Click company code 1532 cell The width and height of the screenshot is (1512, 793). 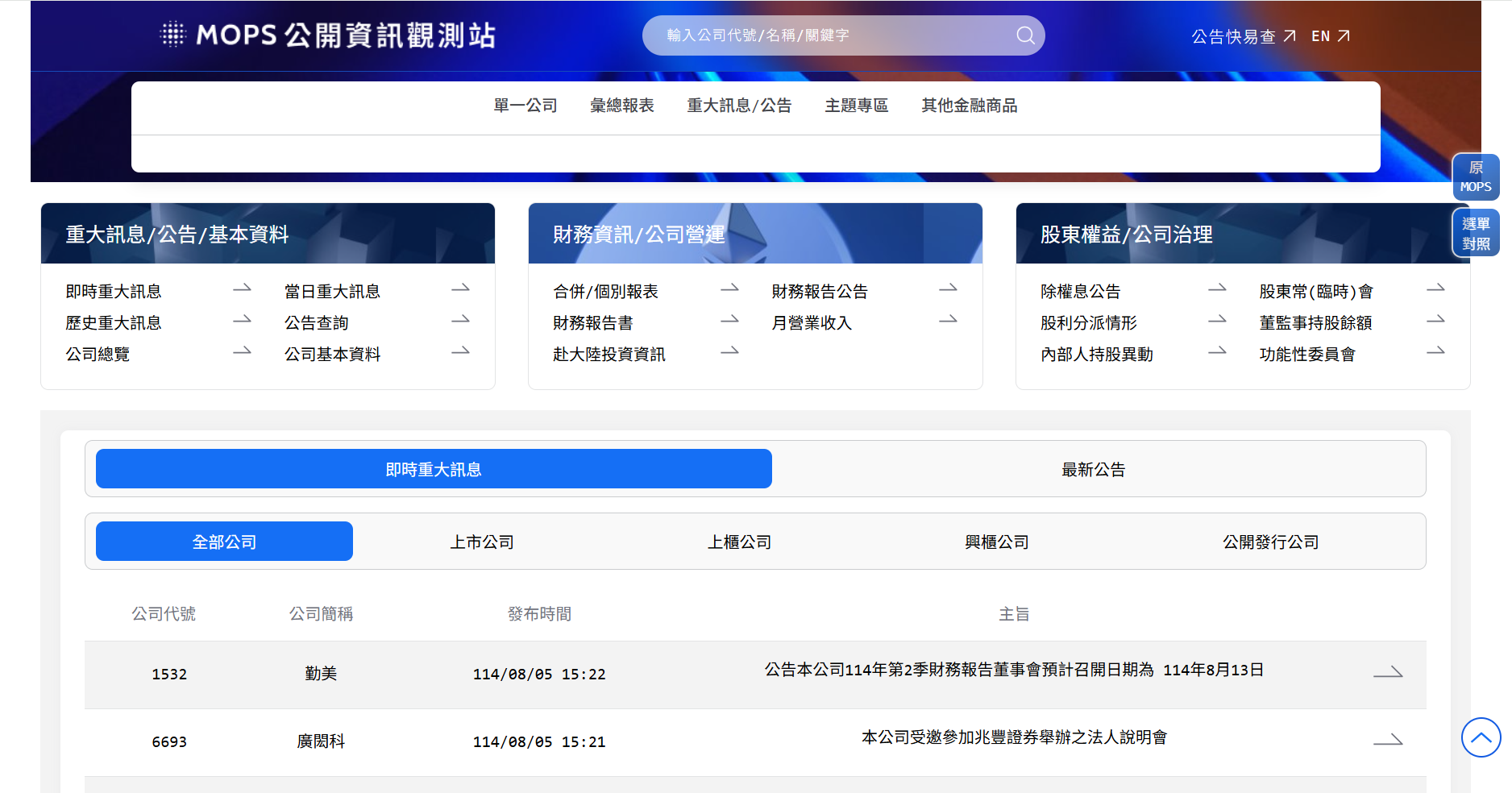pyautogui.click(x=169, y=674)
